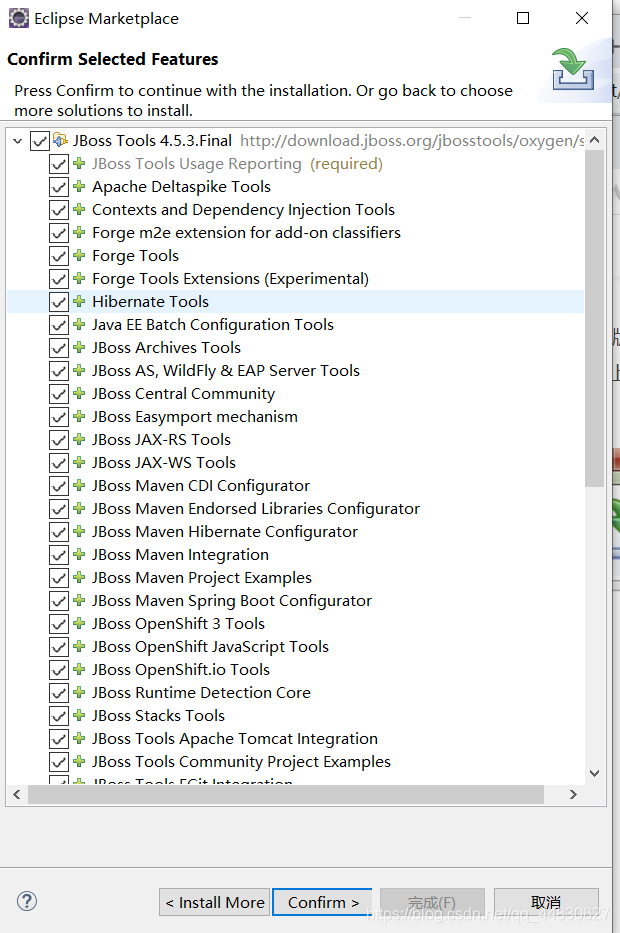Click the 取消 (Cancel) button
The width and height of the screenshot is (620, 933).
click(x=546, y=903)
